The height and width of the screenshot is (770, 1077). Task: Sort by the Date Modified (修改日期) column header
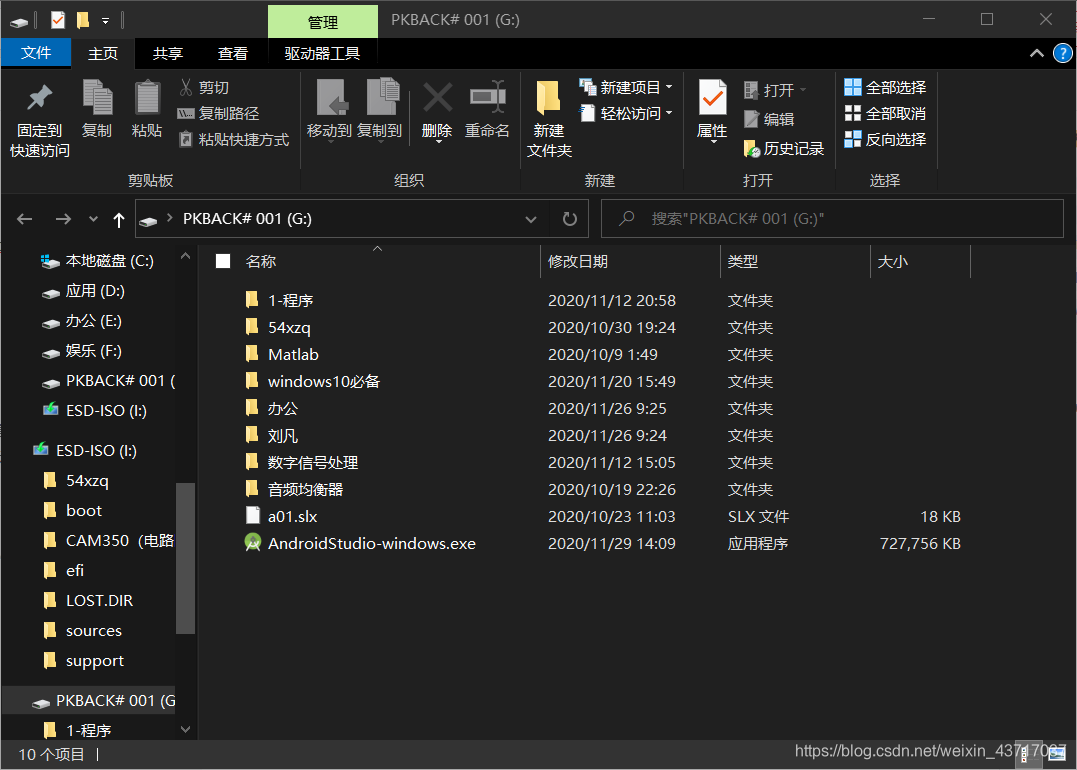pyautogui.click(x=578, y=262)
